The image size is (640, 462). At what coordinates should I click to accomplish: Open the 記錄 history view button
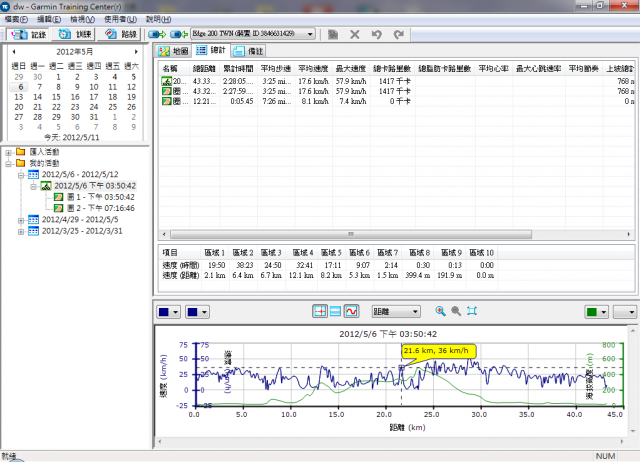[x=29, y=34]
